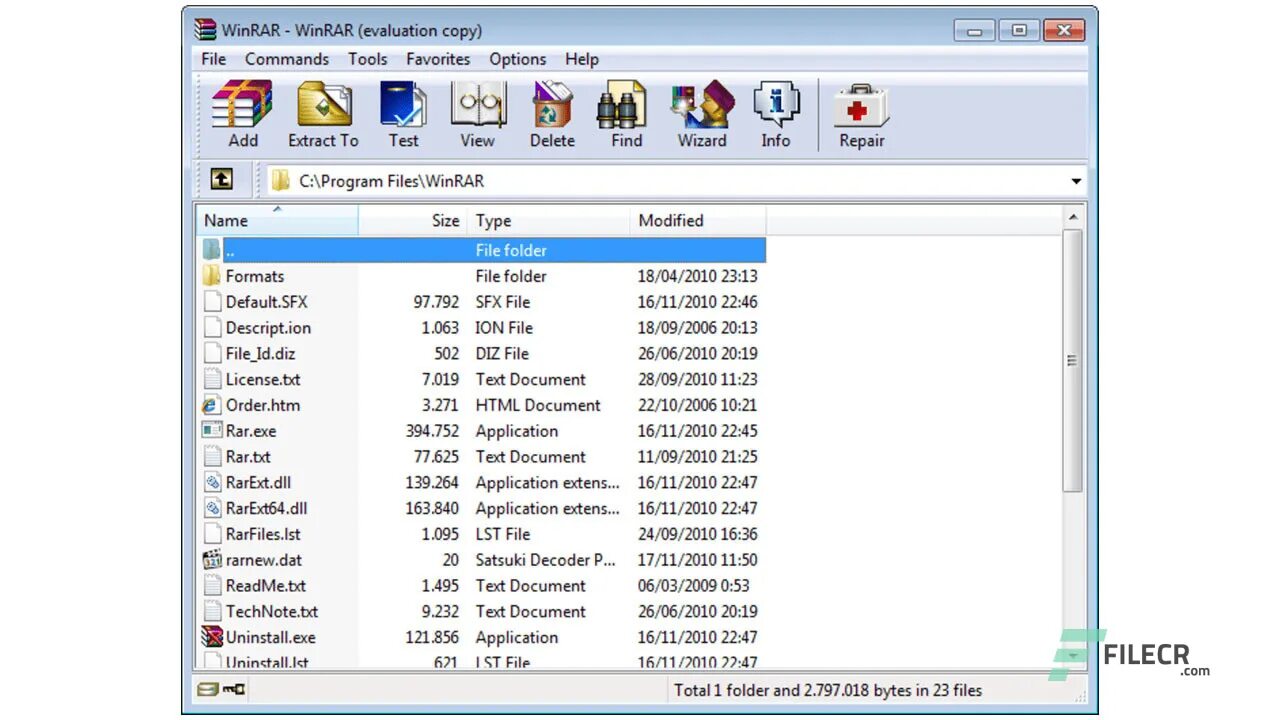This screenshot has width=1280, height=720.
Task: Click the up one level arrow icon
Action: pyautogui.click(x=222, y=180)
